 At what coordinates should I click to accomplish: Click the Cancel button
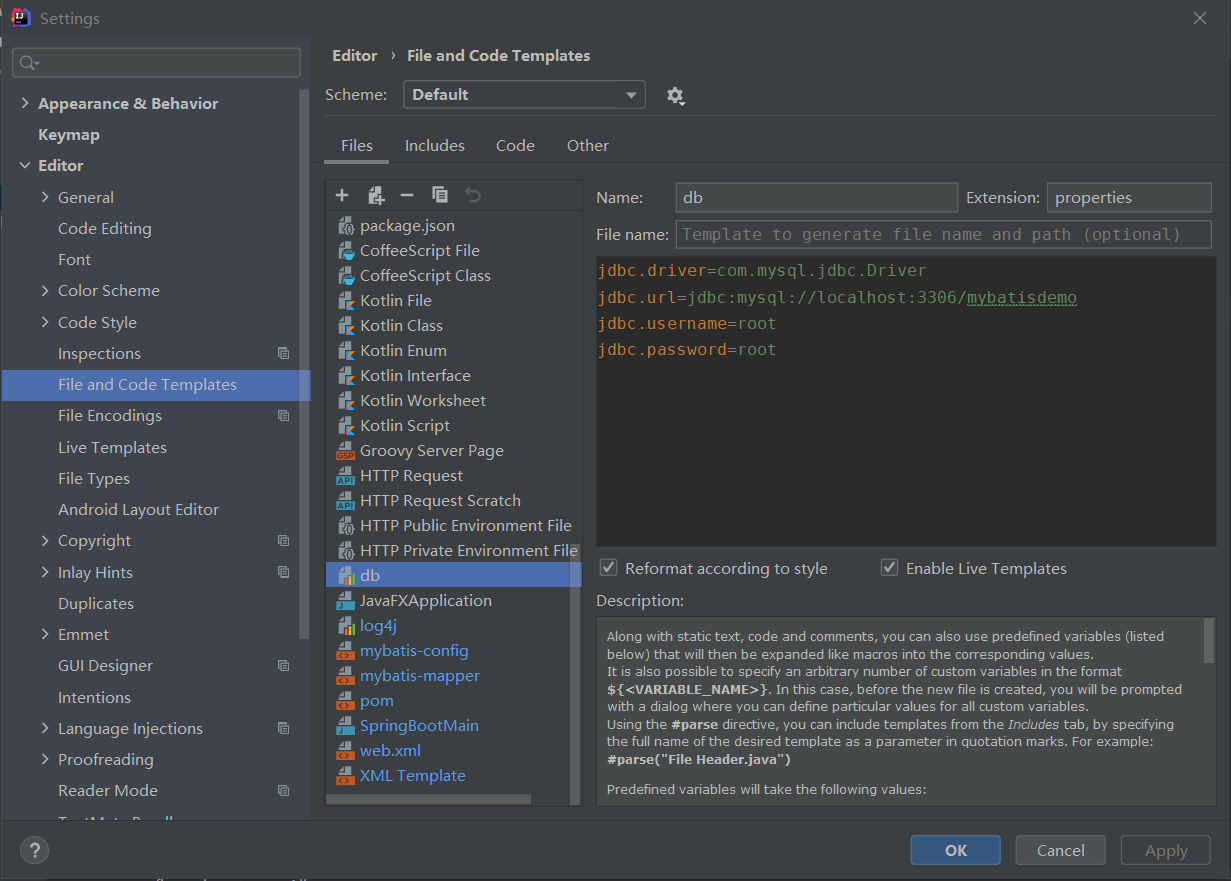coord(1061,850)
